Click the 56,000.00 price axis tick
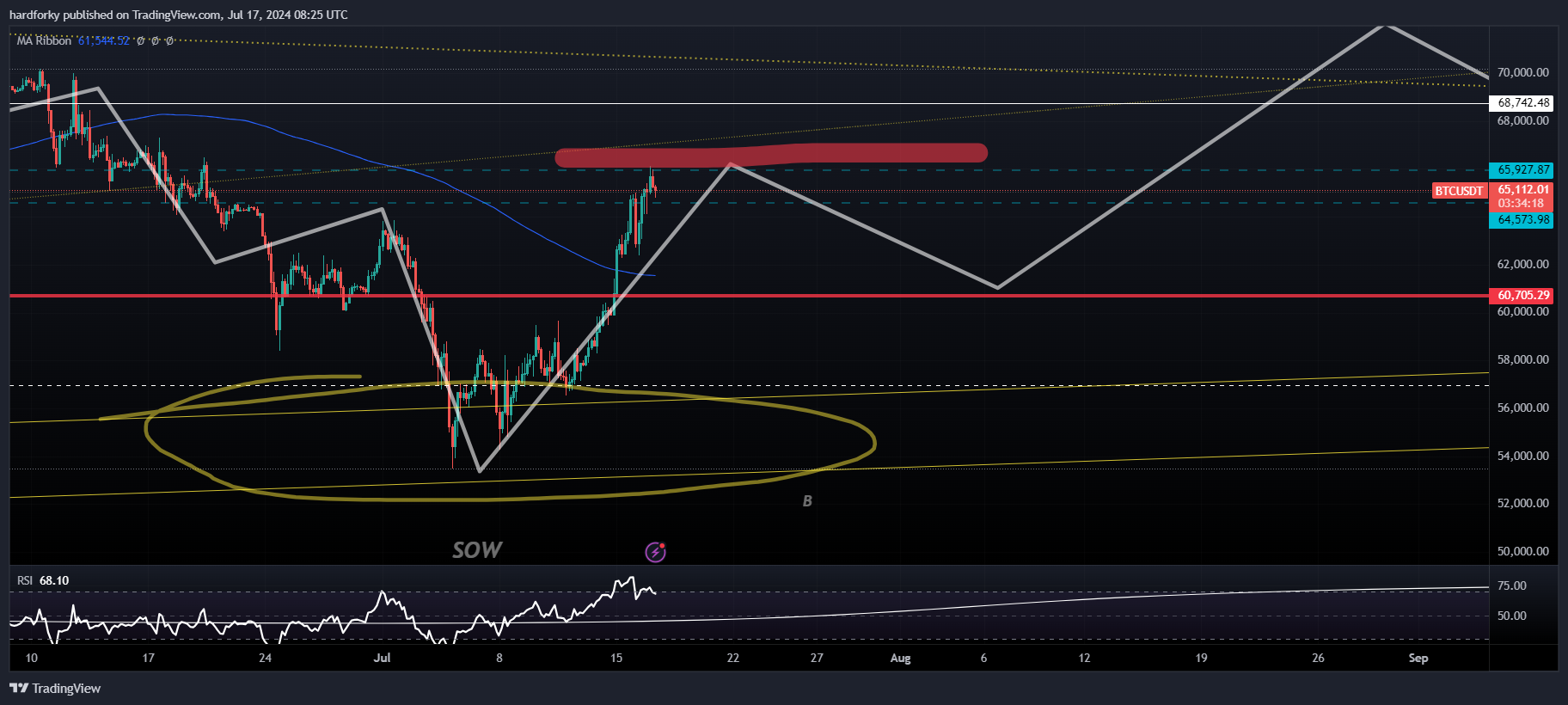Screen dimensions: 1568x705 (x=1522, y=408)
